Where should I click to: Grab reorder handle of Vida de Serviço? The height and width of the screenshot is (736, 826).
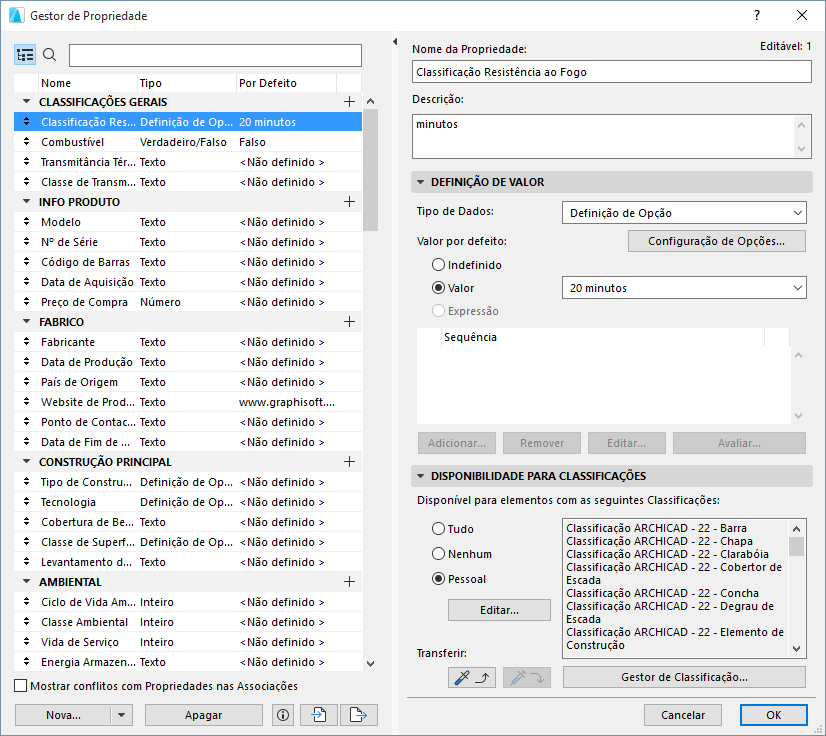coord(26,642)
